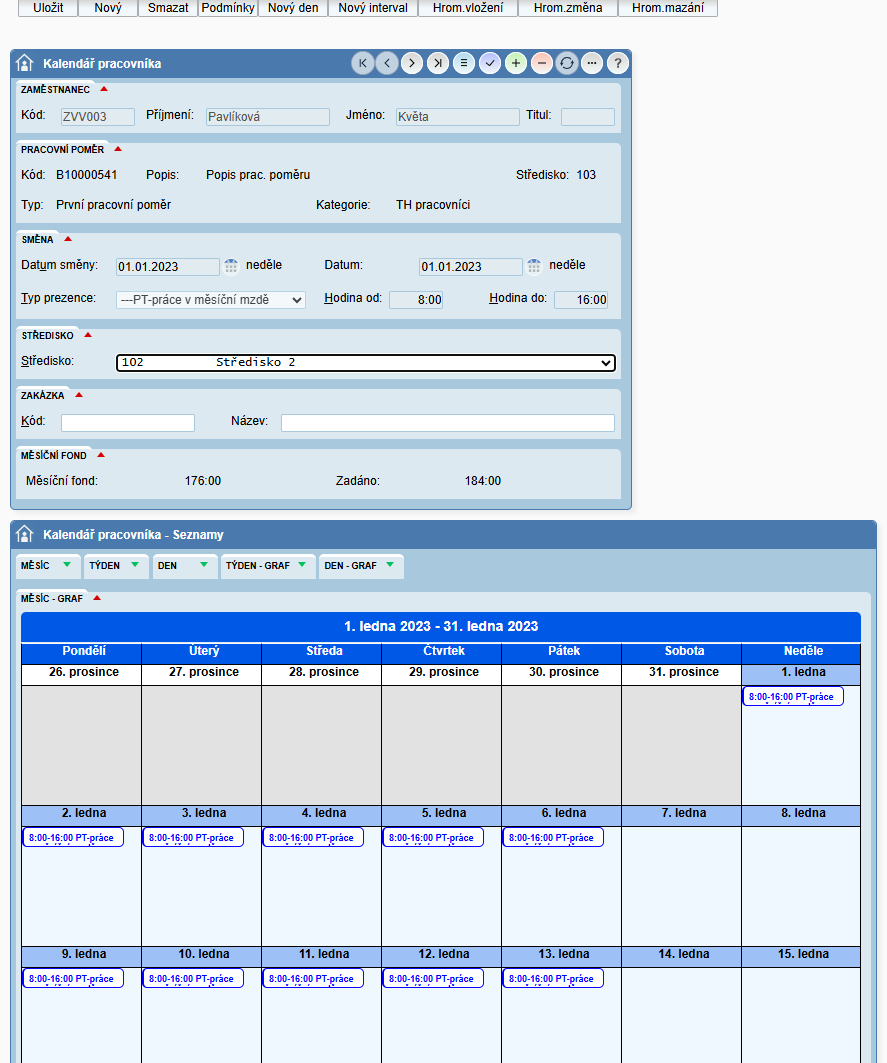
Task: Open help with the question mark icon
Action: pos(618,63)
